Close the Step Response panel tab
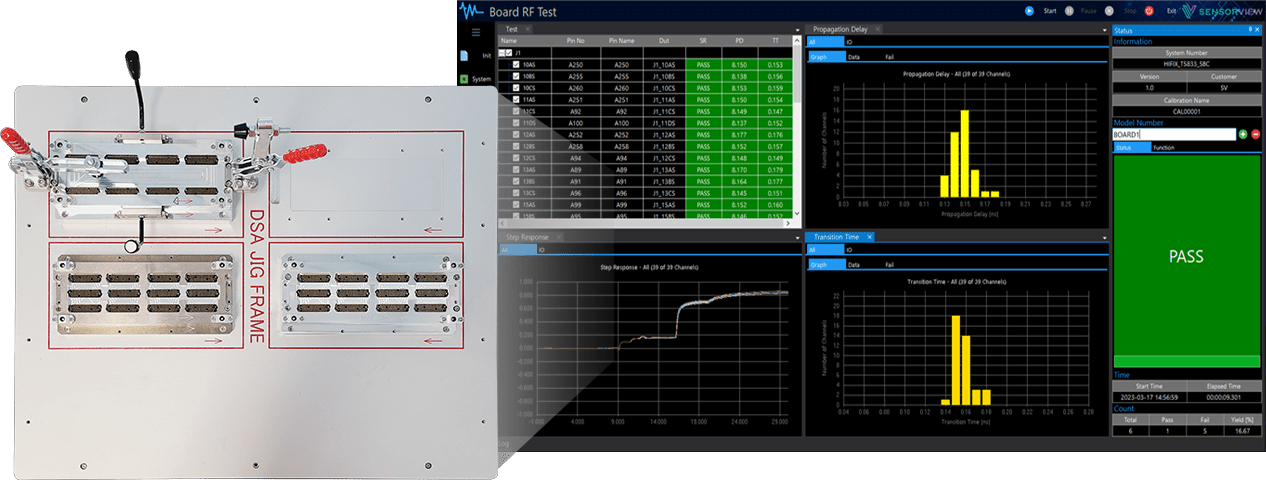The image size is (1266, 480). (x=561, y=237)
